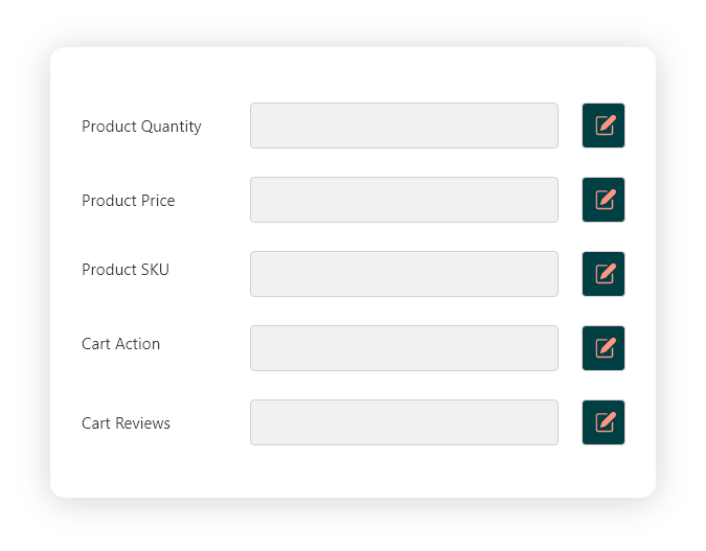706x551 pixels.
Task: Click the Product Quantity label
Action: (141, 126)
